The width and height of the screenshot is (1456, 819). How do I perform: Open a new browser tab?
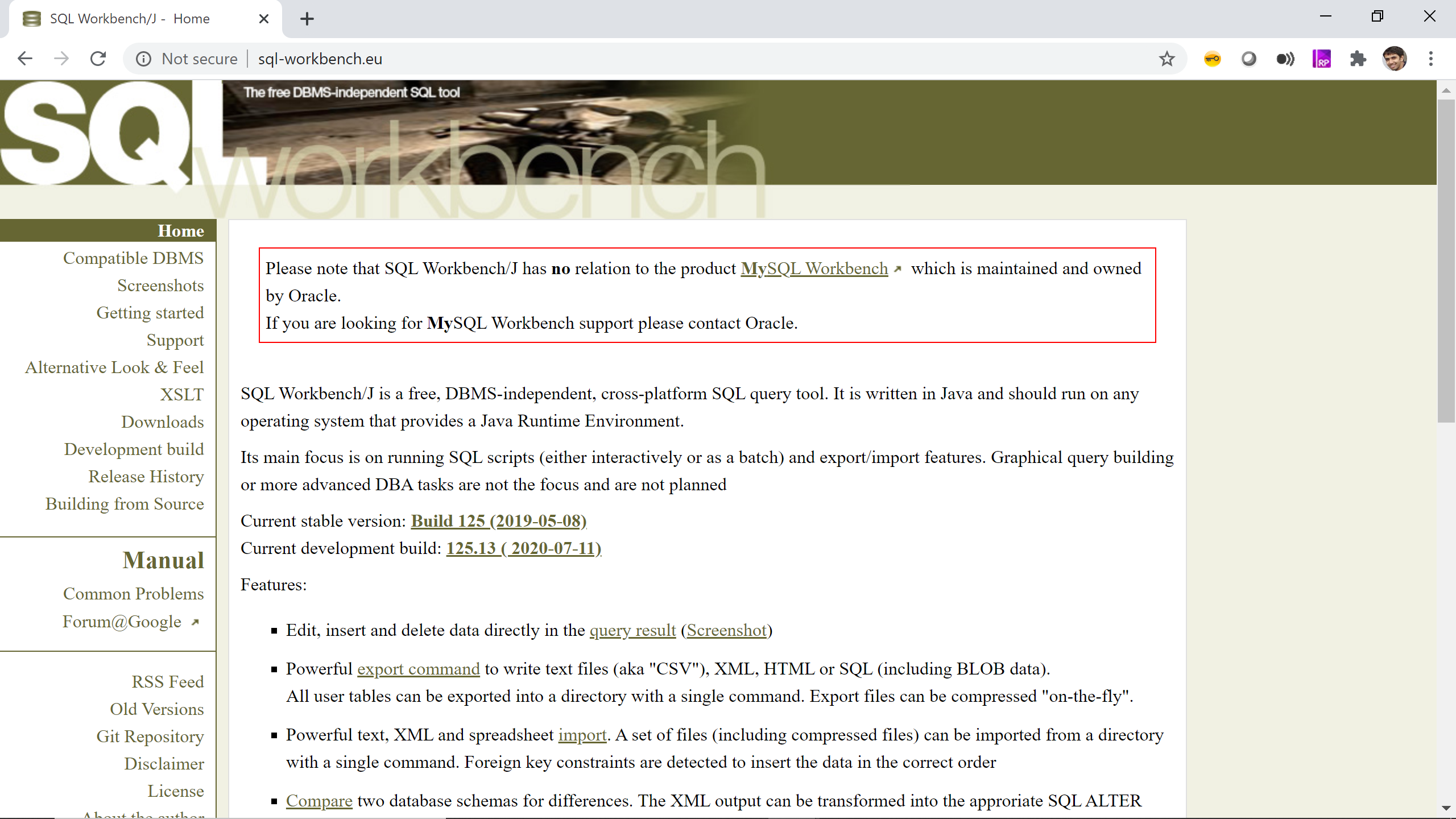[x=307, y=19]
